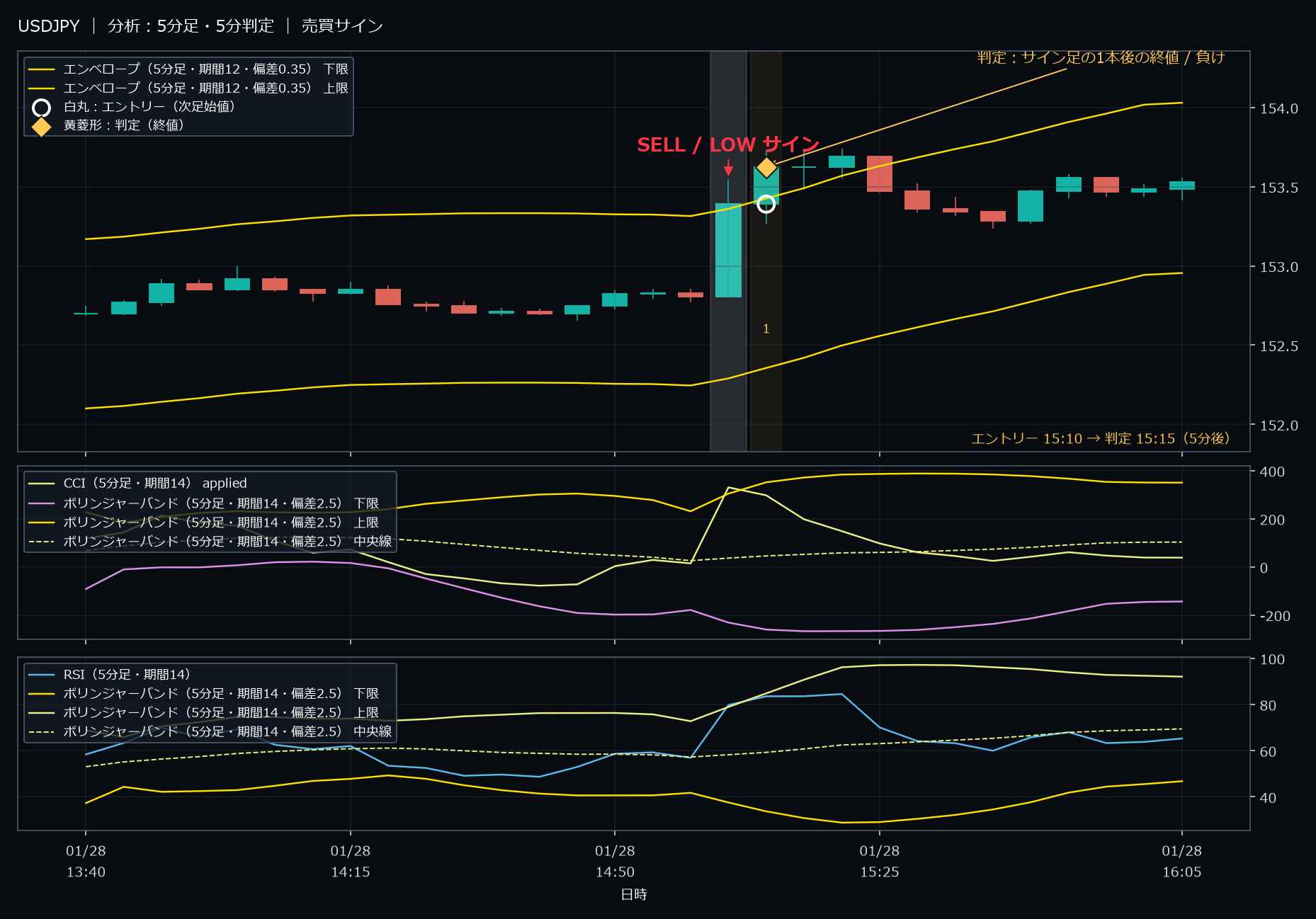This screenshot has height=919, width=1316.
Task: Click the CCI applied legend entry
Action: tap(138, 484)
